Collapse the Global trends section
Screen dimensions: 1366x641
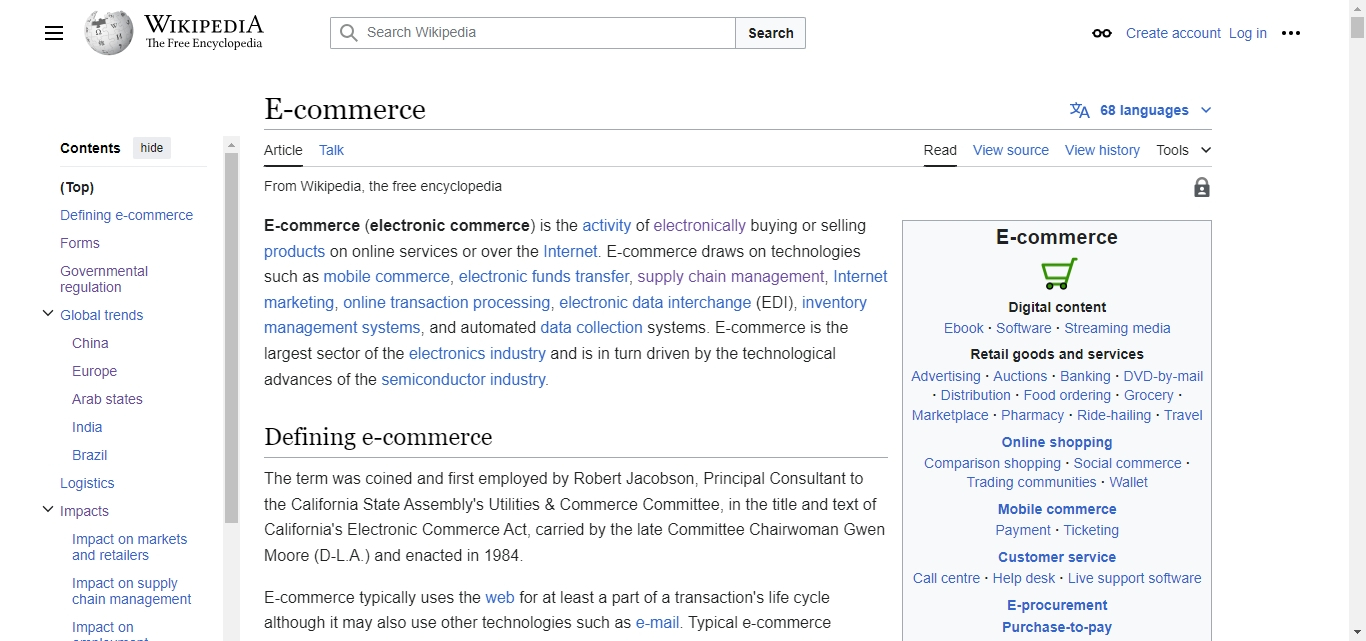tap(47, 314)
